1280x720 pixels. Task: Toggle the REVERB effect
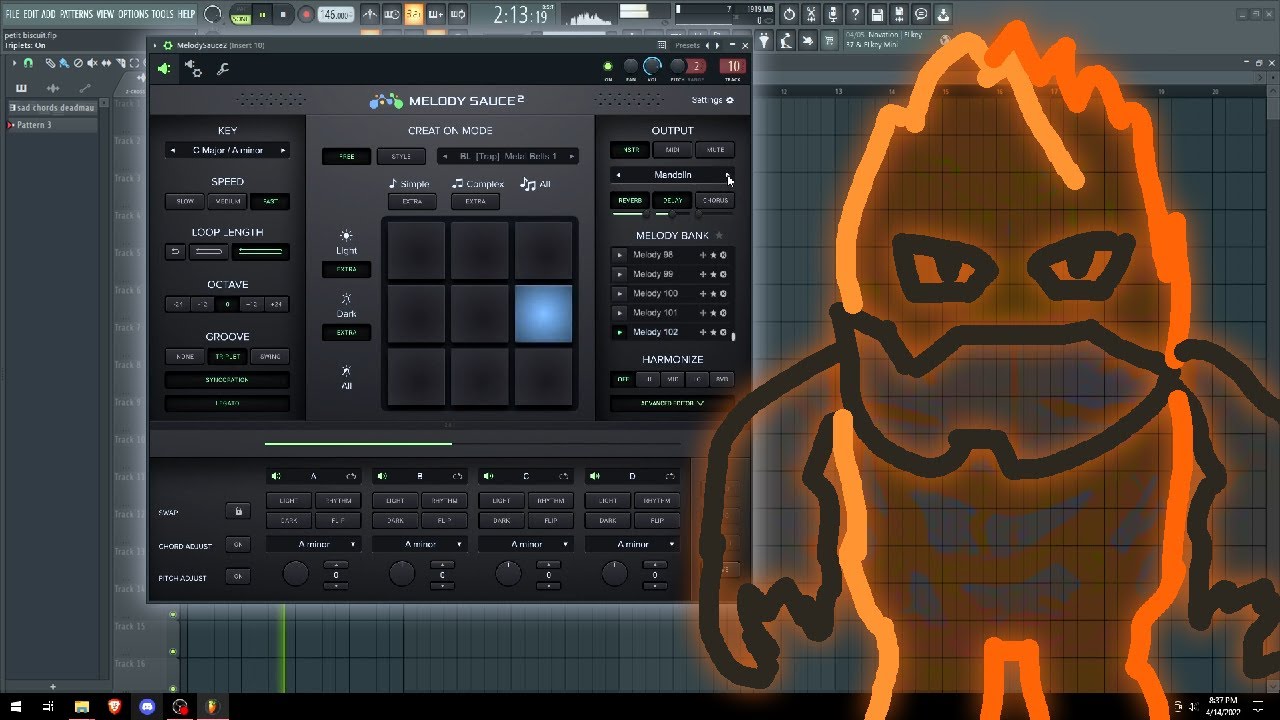coord(630,201)
